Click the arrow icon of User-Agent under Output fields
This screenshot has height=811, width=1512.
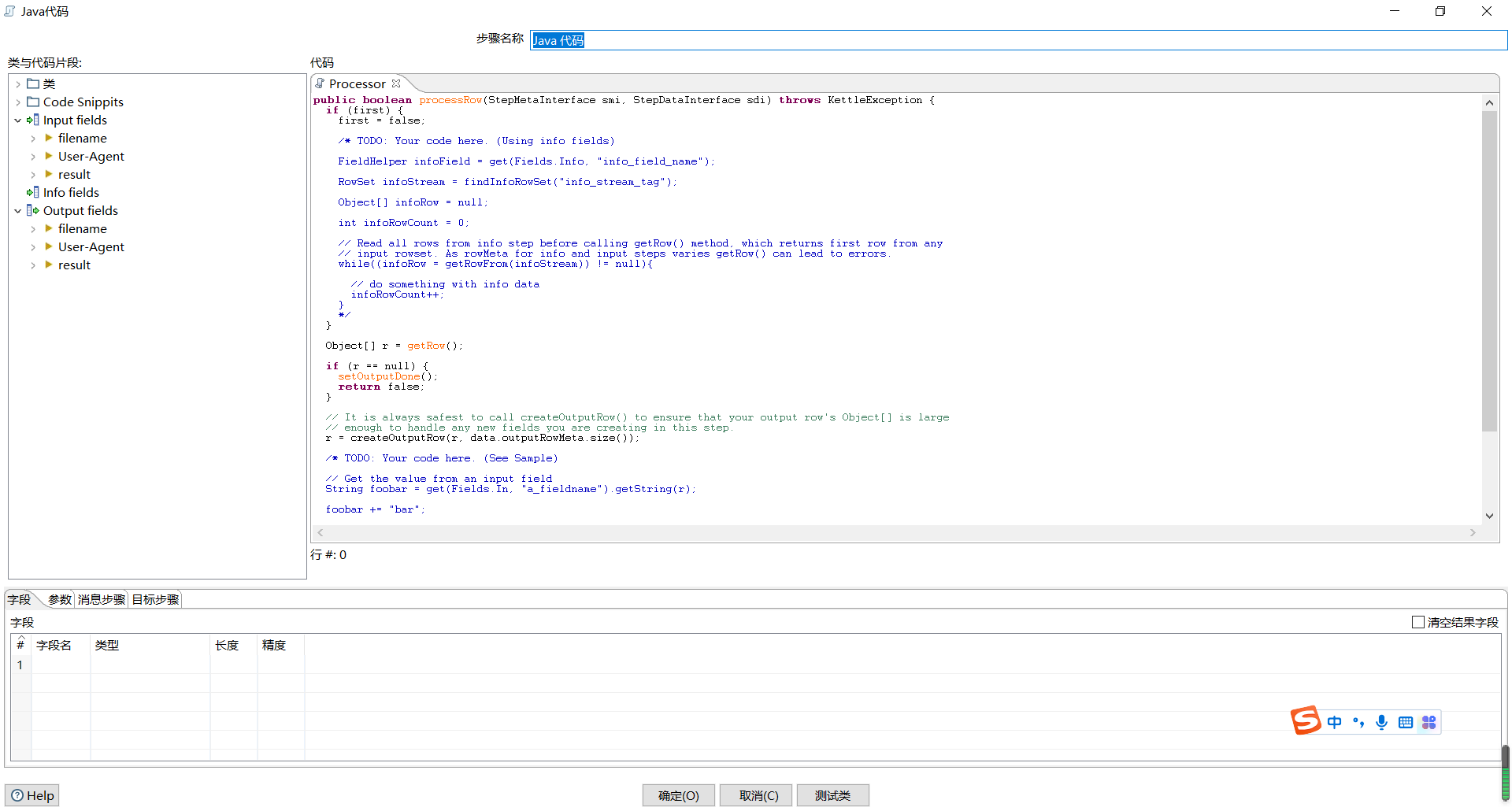click(49, 246)
